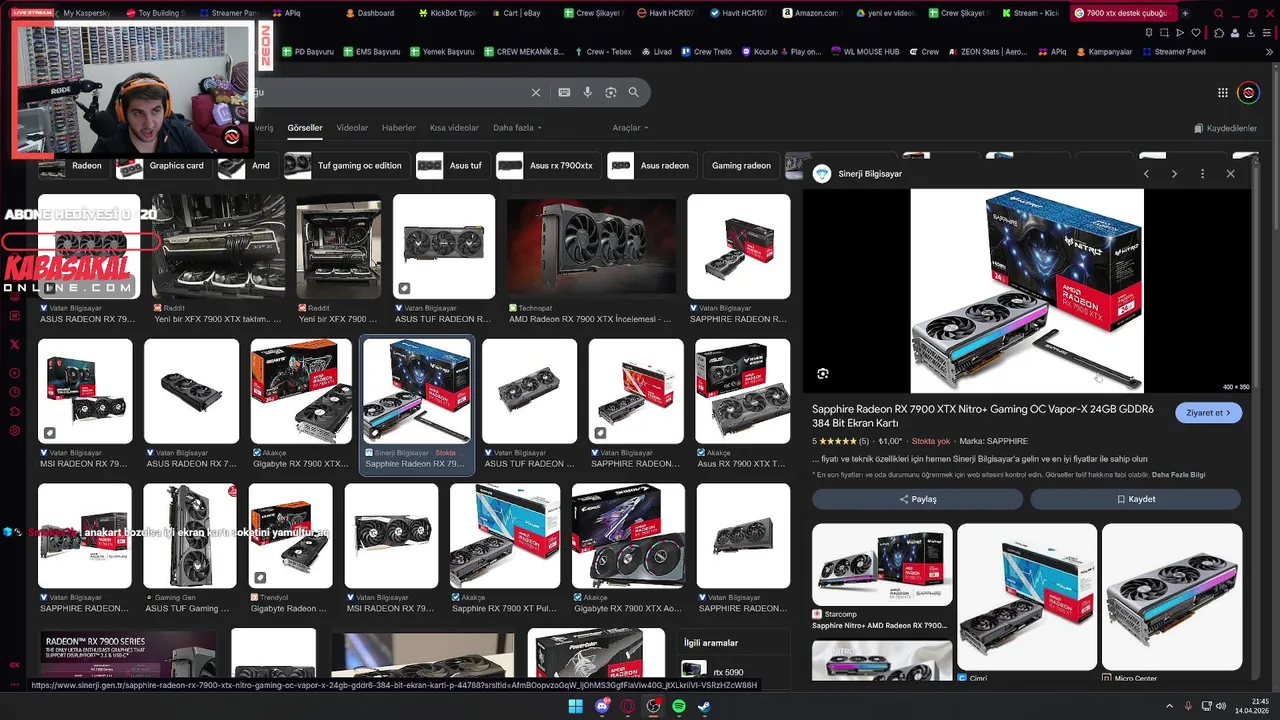
Task: Filter results by Asus tuf chip
Action: (451, 166)
